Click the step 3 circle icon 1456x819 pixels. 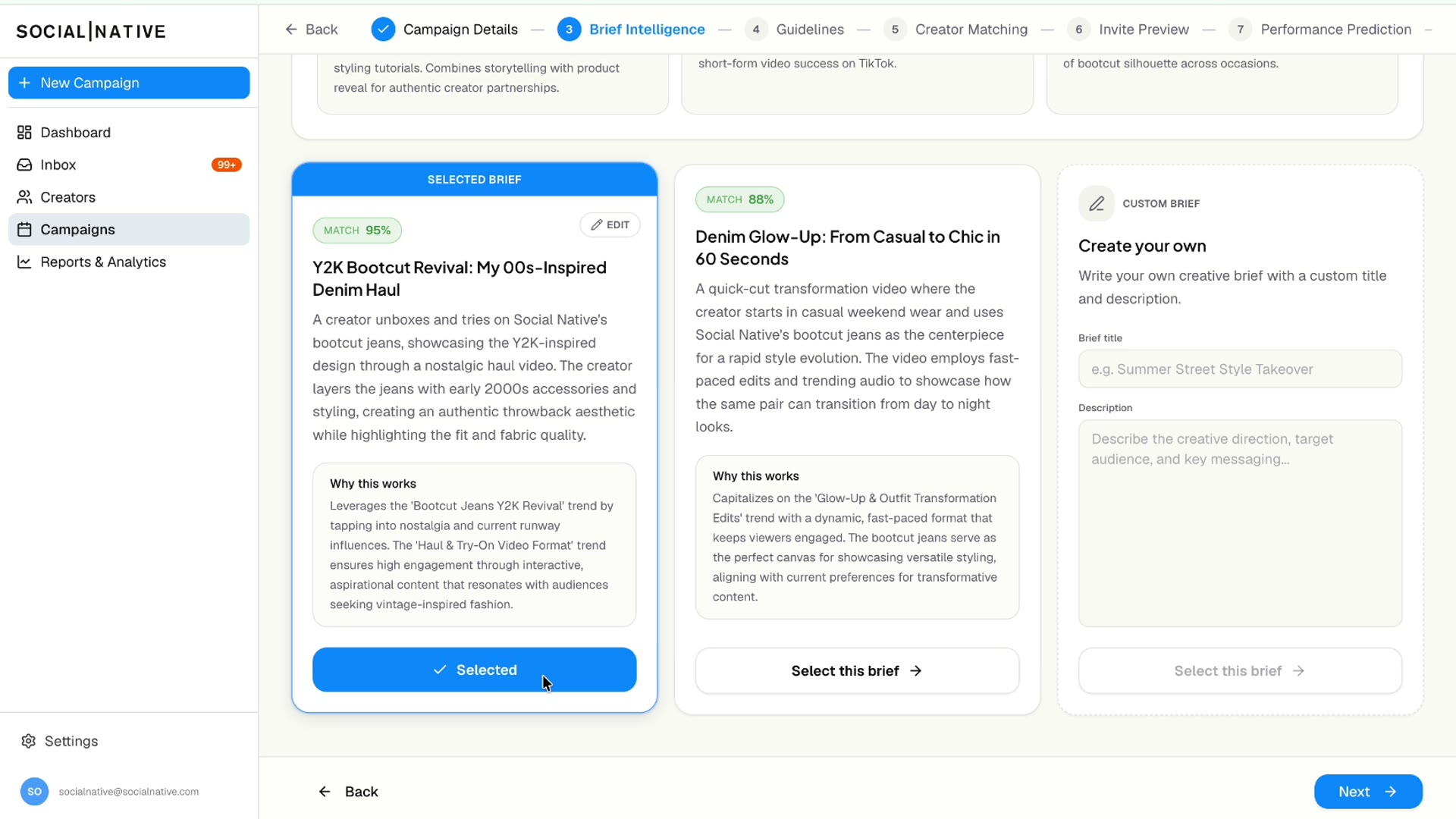coord(569,30)
